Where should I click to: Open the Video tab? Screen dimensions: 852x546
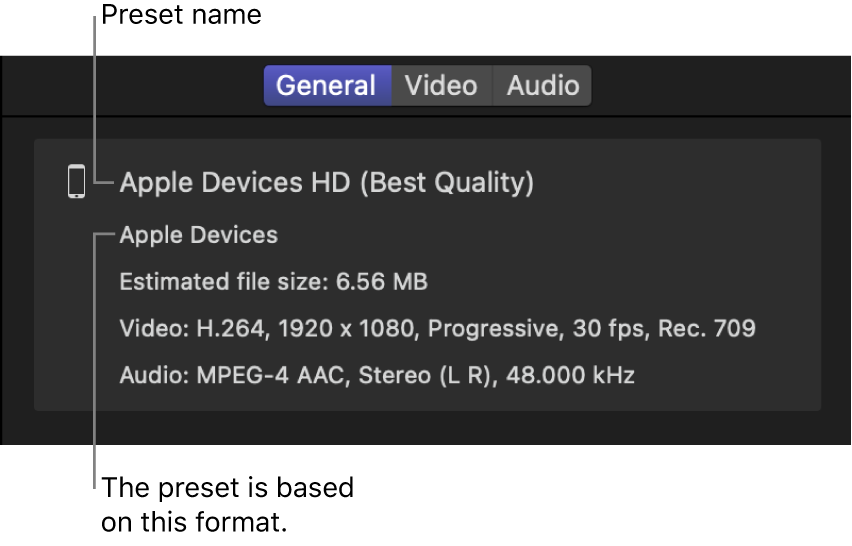(441, 86)
